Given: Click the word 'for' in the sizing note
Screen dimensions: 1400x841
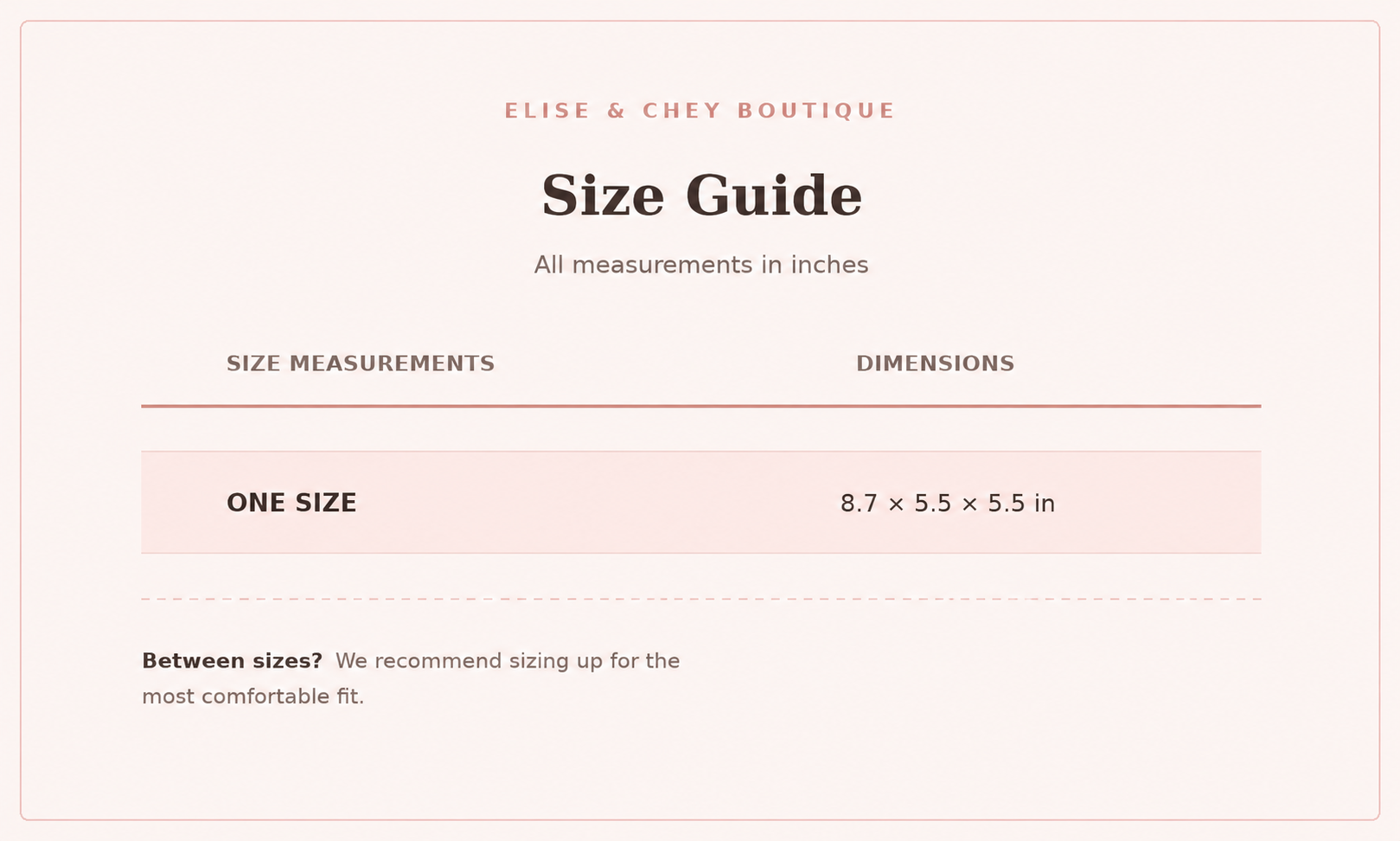Looking at the screenshot, I should (624, 661).
